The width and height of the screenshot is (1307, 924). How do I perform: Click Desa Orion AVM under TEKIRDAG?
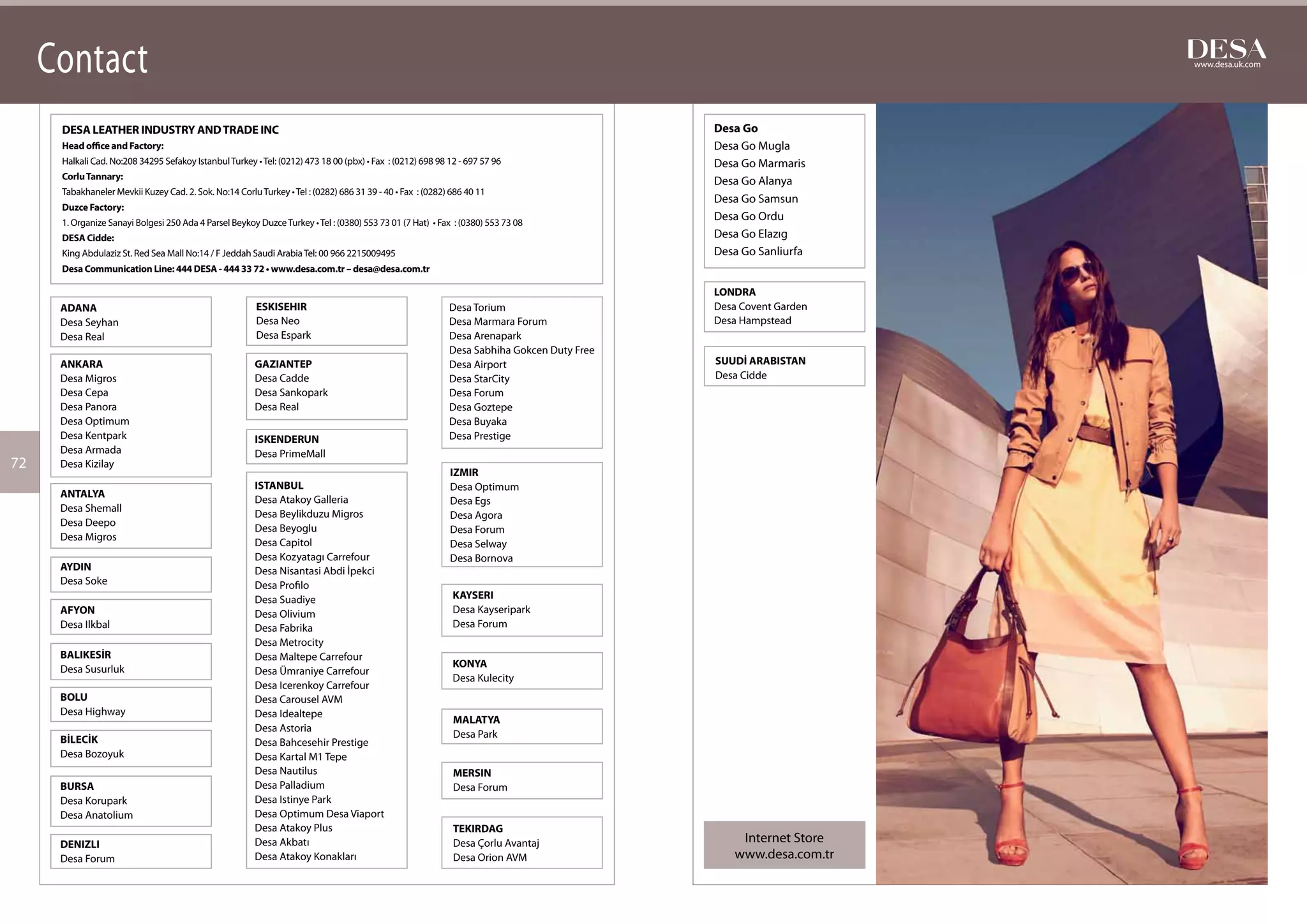490,857
